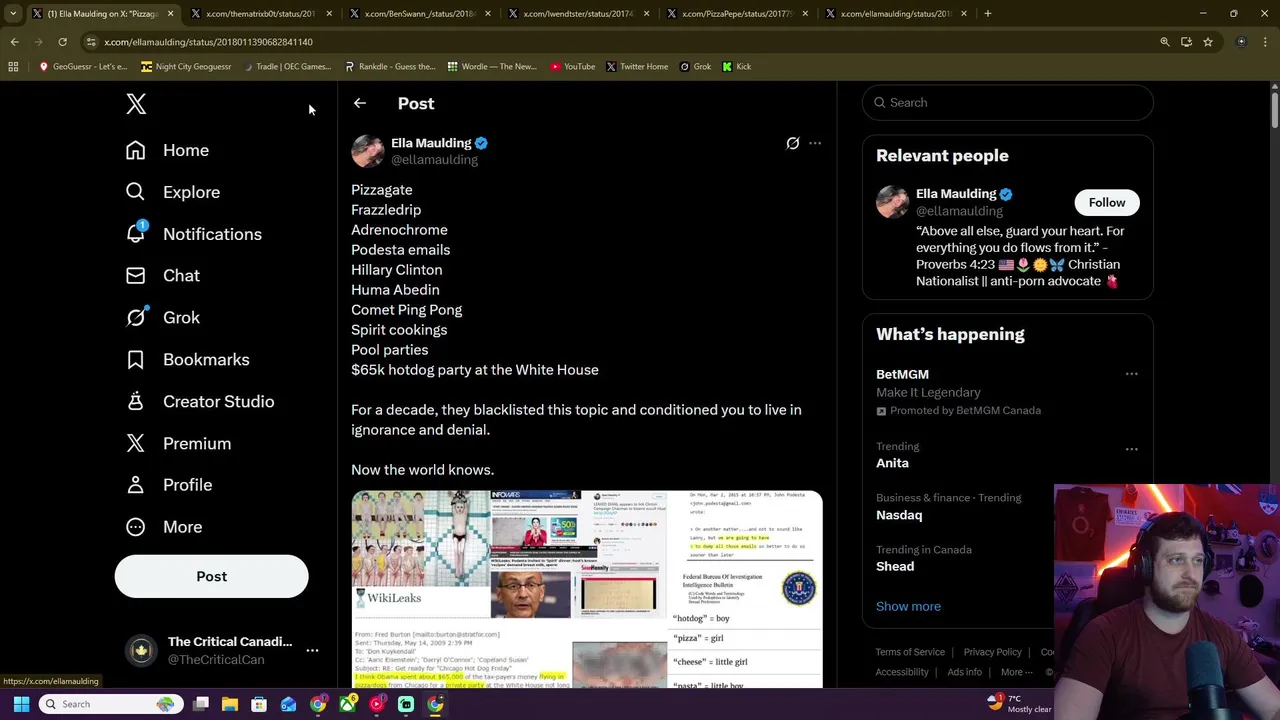Open the @ellamaulding handle in the post header

434,160
